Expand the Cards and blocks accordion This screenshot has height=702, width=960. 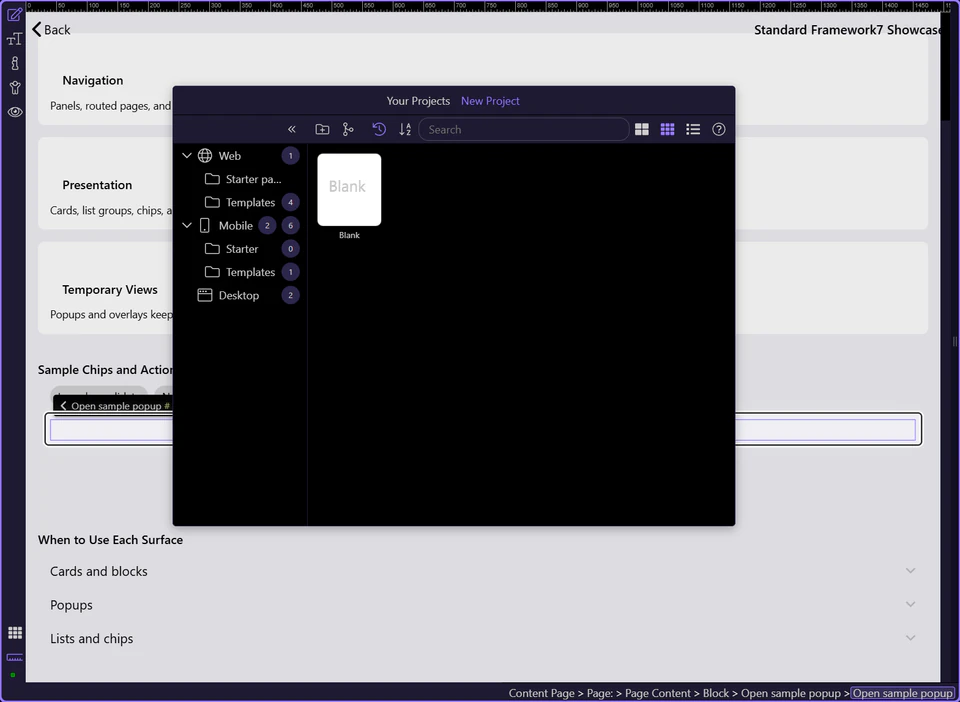pyautogui.click(x=483, y=571)
